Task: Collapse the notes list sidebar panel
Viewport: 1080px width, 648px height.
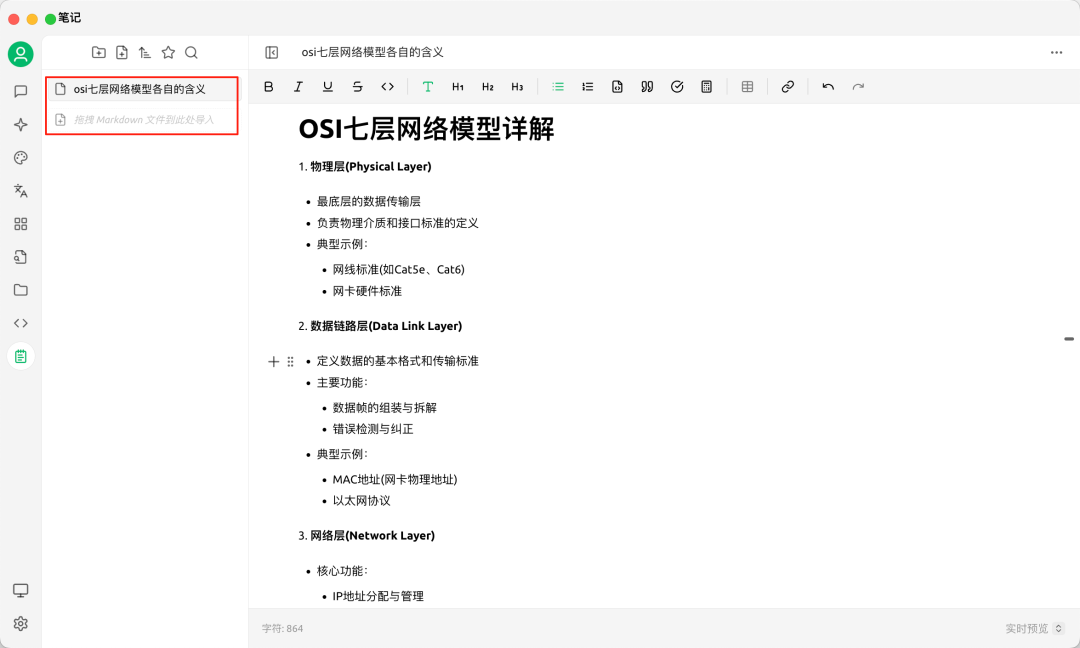Action: point(271,53)
